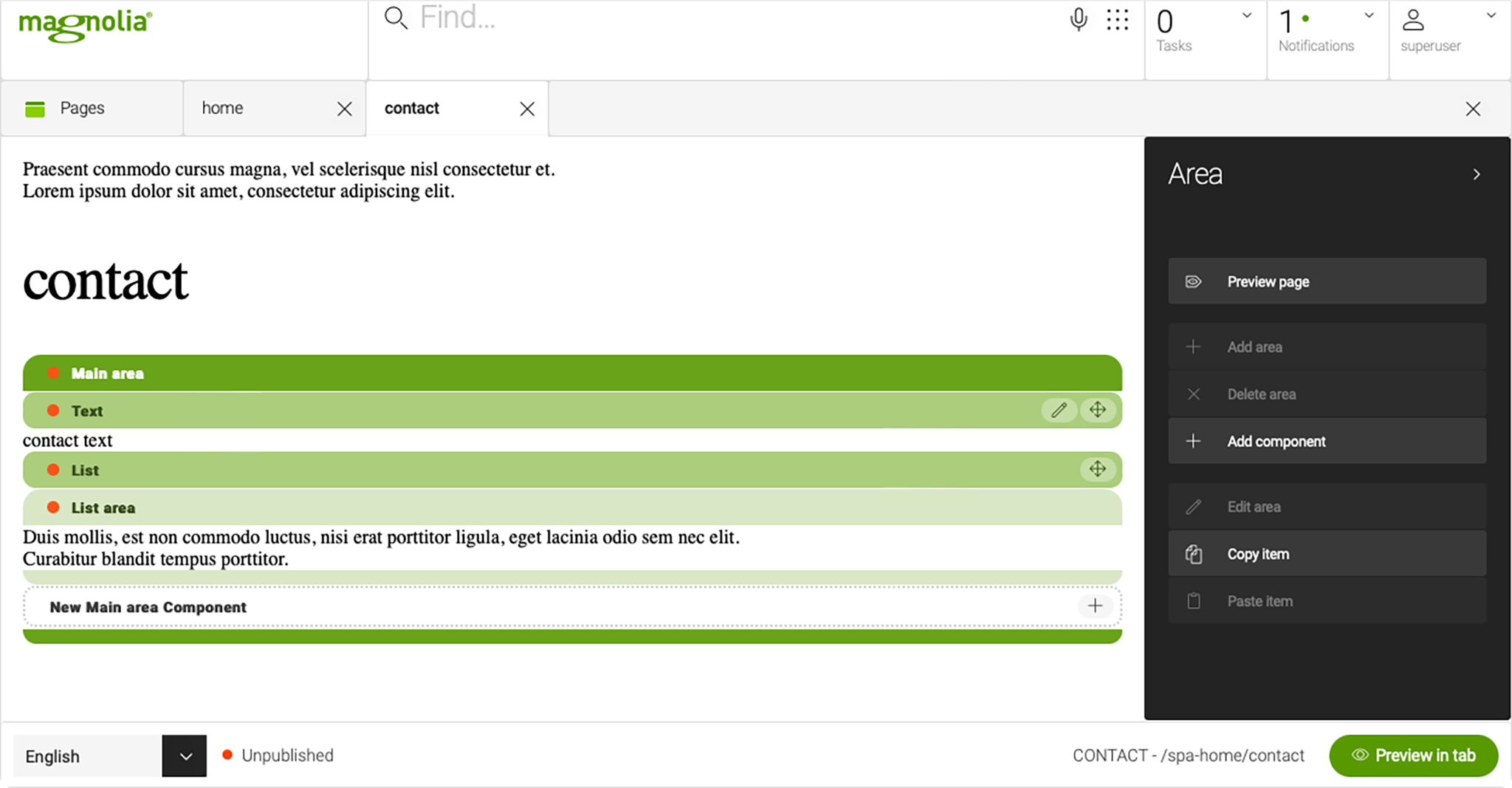Click the Find search field
Viewport: 1512px width, 788px height.
pyautogui.click(x=664, y=18)
